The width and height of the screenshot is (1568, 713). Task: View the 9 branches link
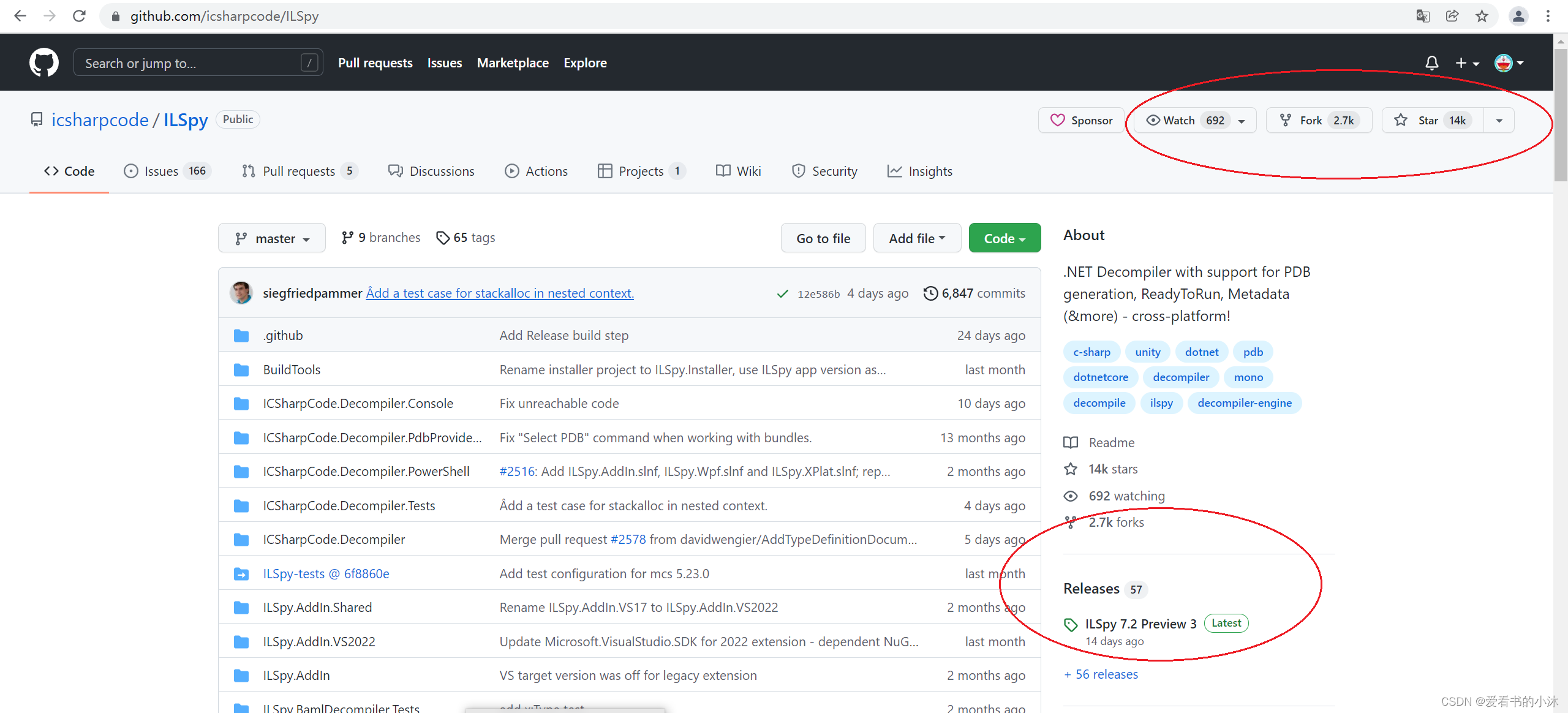[x=381, y=238]
